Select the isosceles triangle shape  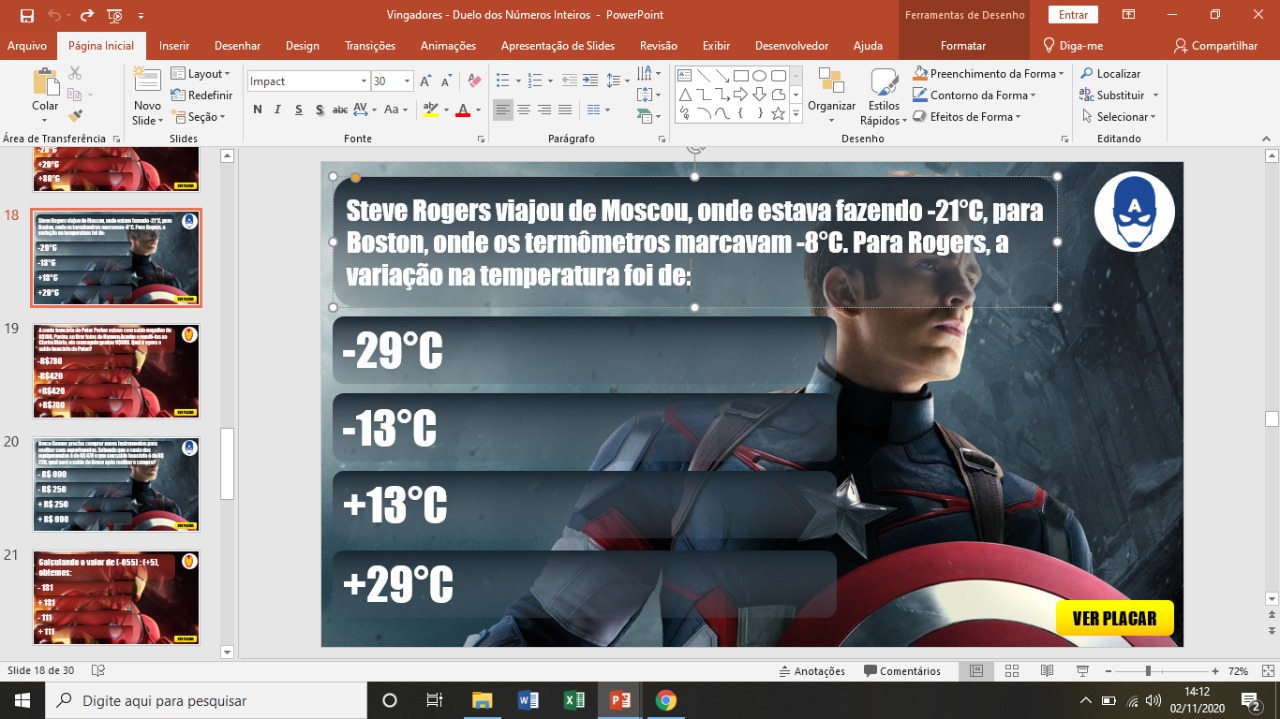[x=685, y=94]
